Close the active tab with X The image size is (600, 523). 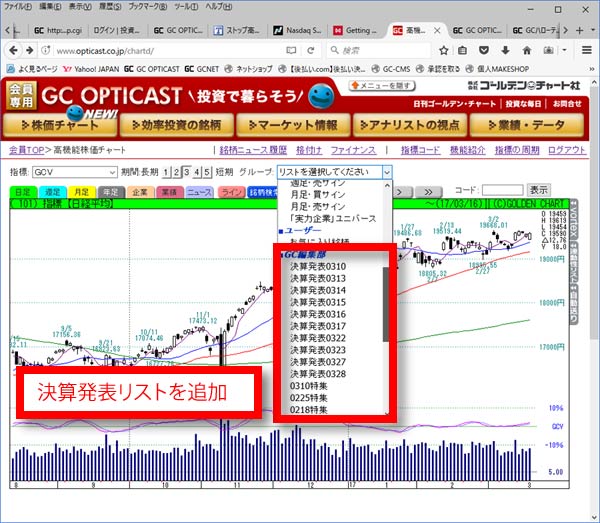coord(437,30)
